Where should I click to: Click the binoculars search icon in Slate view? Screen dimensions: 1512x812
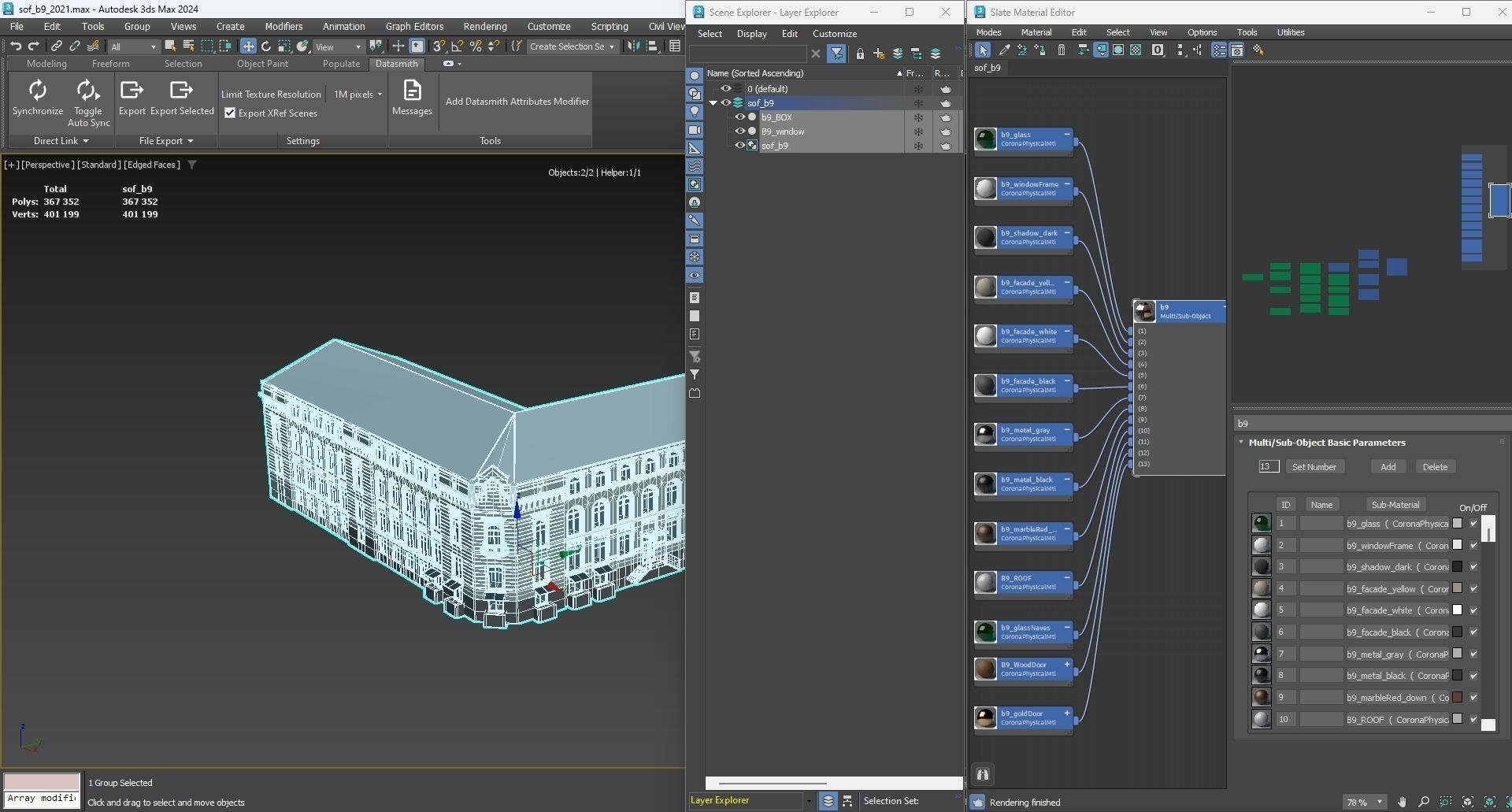[983, 774]
